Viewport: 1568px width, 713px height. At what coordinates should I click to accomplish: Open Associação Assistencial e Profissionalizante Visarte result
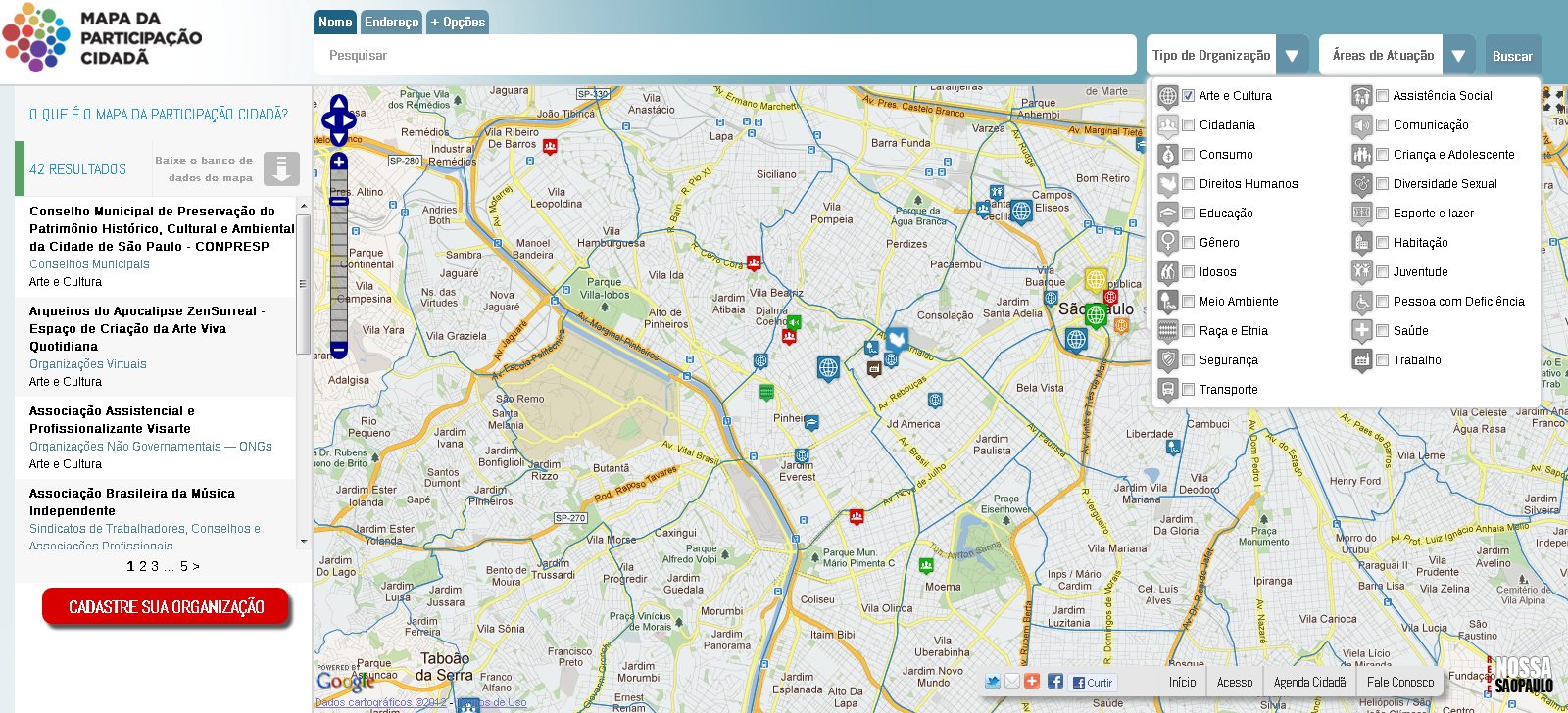point(112,420)
